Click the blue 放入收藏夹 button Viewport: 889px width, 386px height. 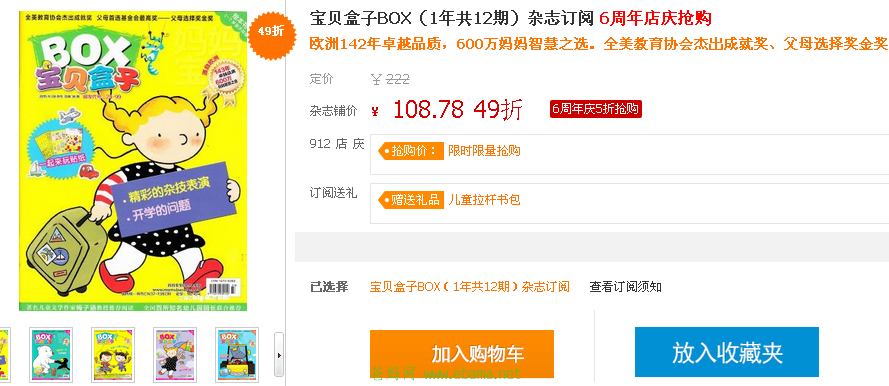coord(727,352)
